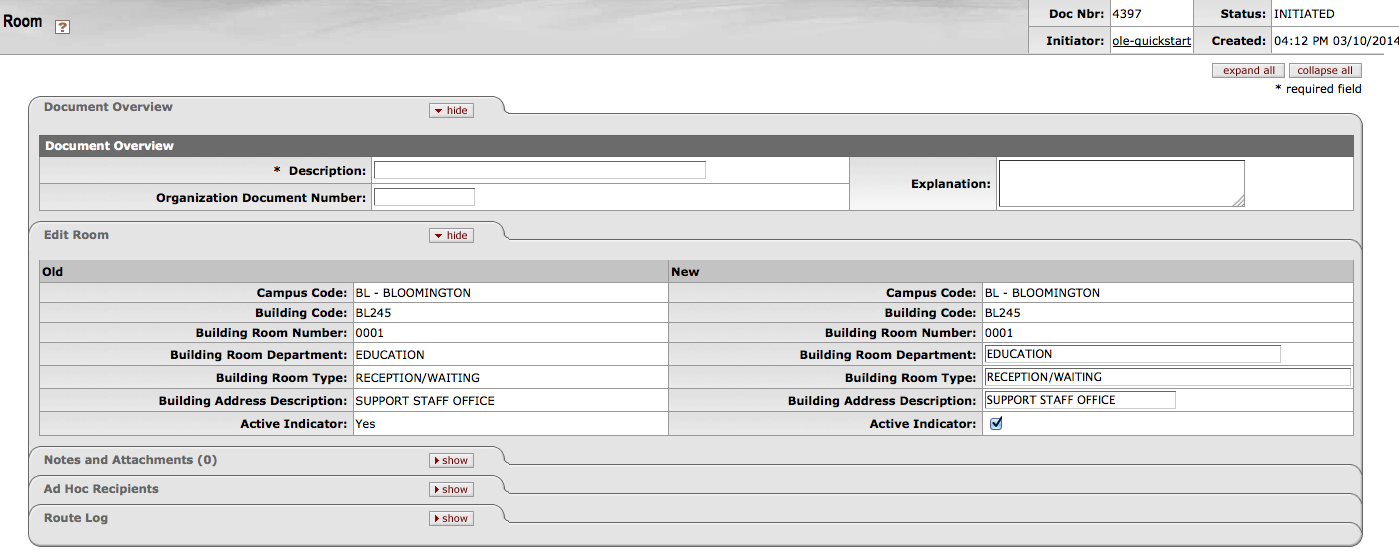Click the old Building Room Number 0001
The image size is (1399, 552).
coord(369,333)
